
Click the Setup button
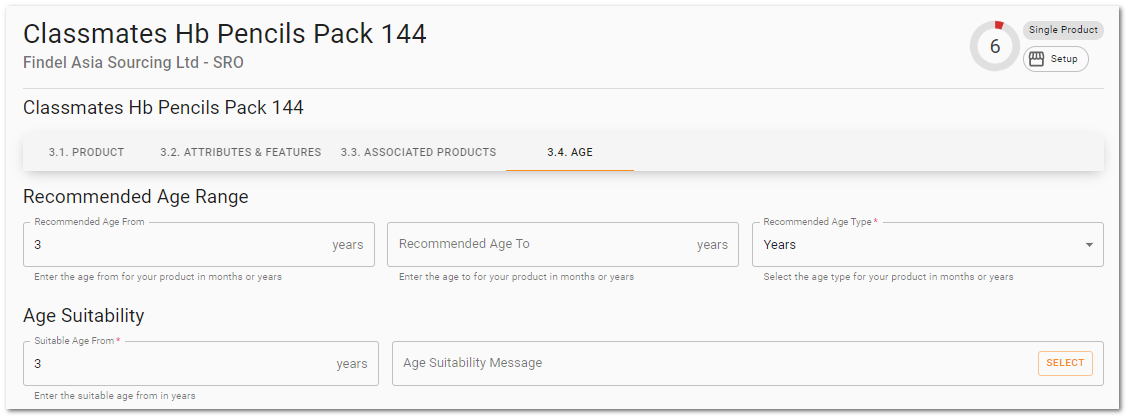pyautogui.click(x=1056, y=59)
